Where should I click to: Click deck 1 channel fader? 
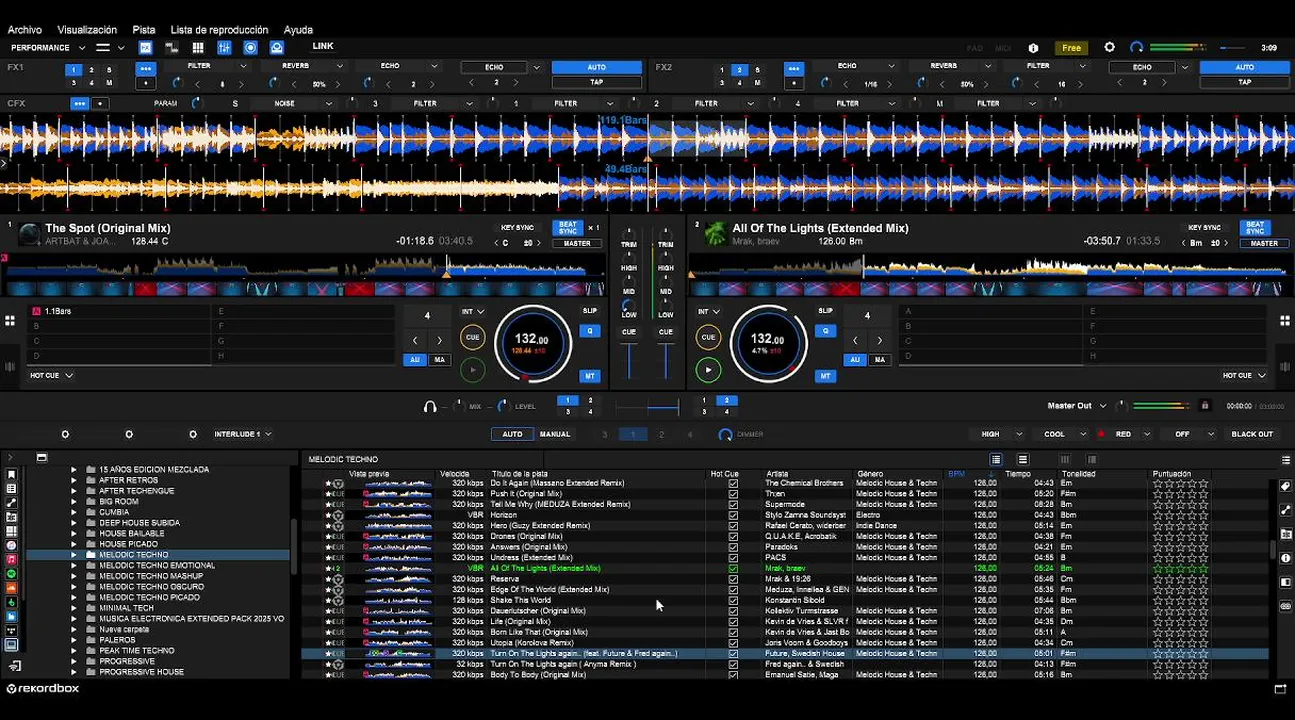pyautogui.click(x=630, y=360)
